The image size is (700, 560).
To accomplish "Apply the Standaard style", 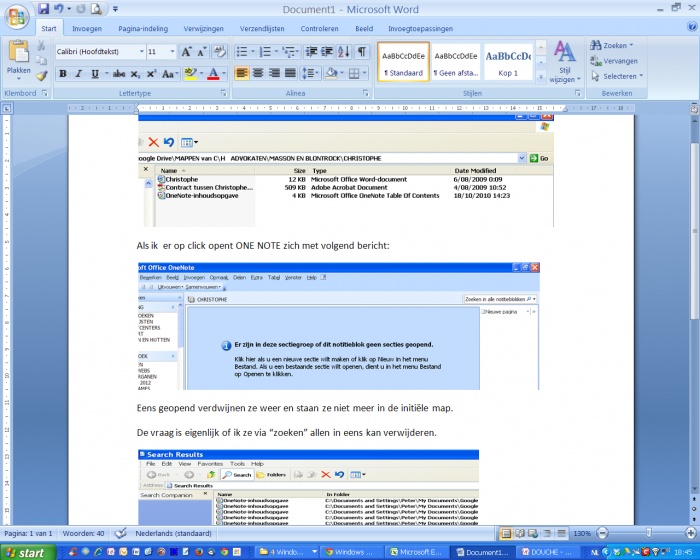I will click(404, 62).
